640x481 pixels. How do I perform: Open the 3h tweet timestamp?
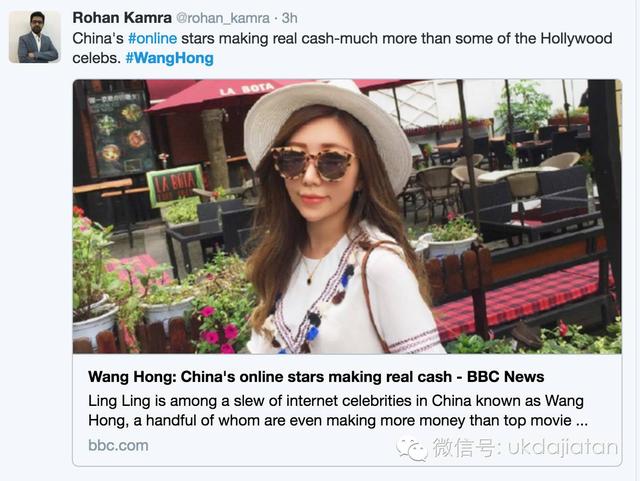[289, 18]
